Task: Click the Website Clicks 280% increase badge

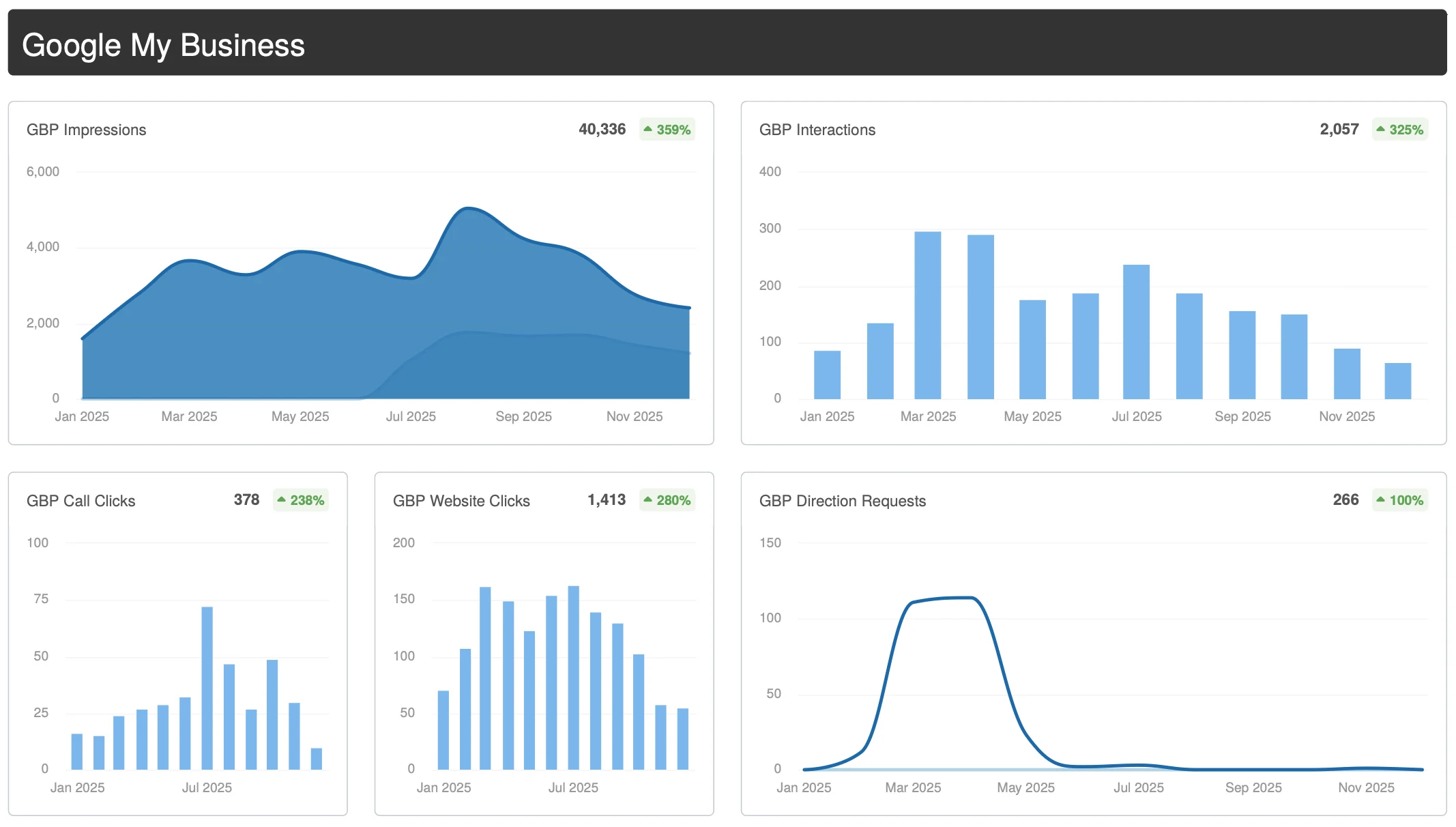Action: pos(667,500)
